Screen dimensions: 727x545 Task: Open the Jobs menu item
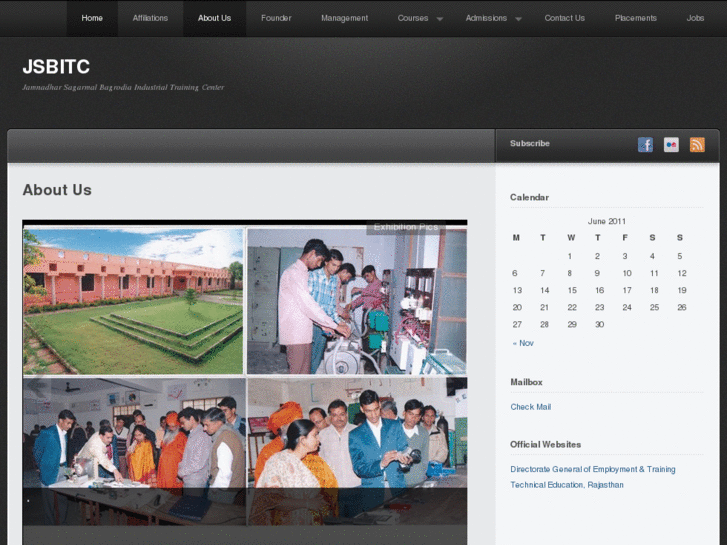695,18
